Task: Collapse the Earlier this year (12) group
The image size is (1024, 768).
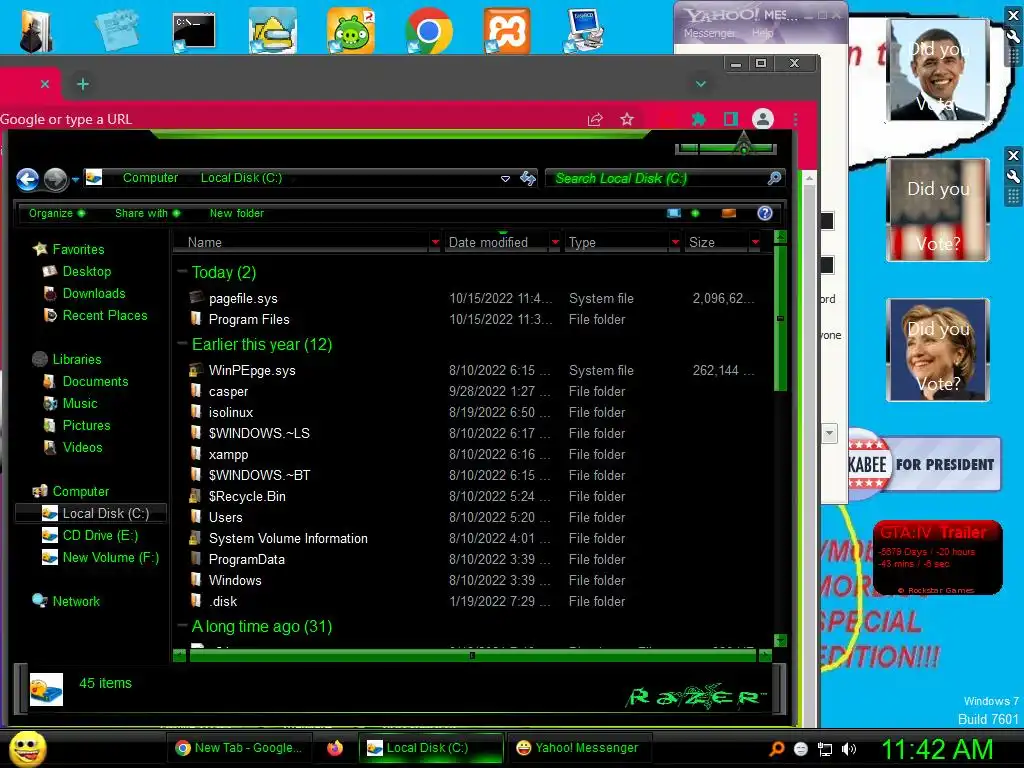Action: tap(182, 344)
